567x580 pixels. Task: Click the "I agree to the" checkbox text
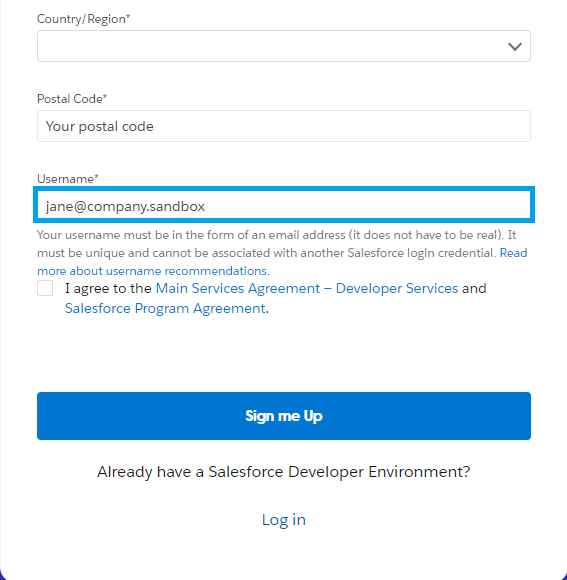click(108, 289)
